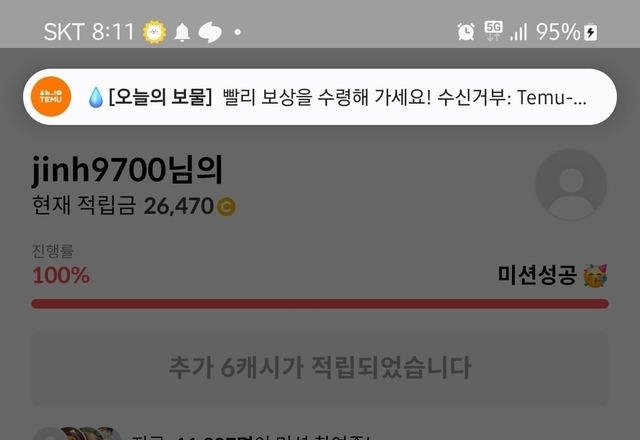
Task: Tap the participant avatars thumbnail row
Action: point(78,433)
